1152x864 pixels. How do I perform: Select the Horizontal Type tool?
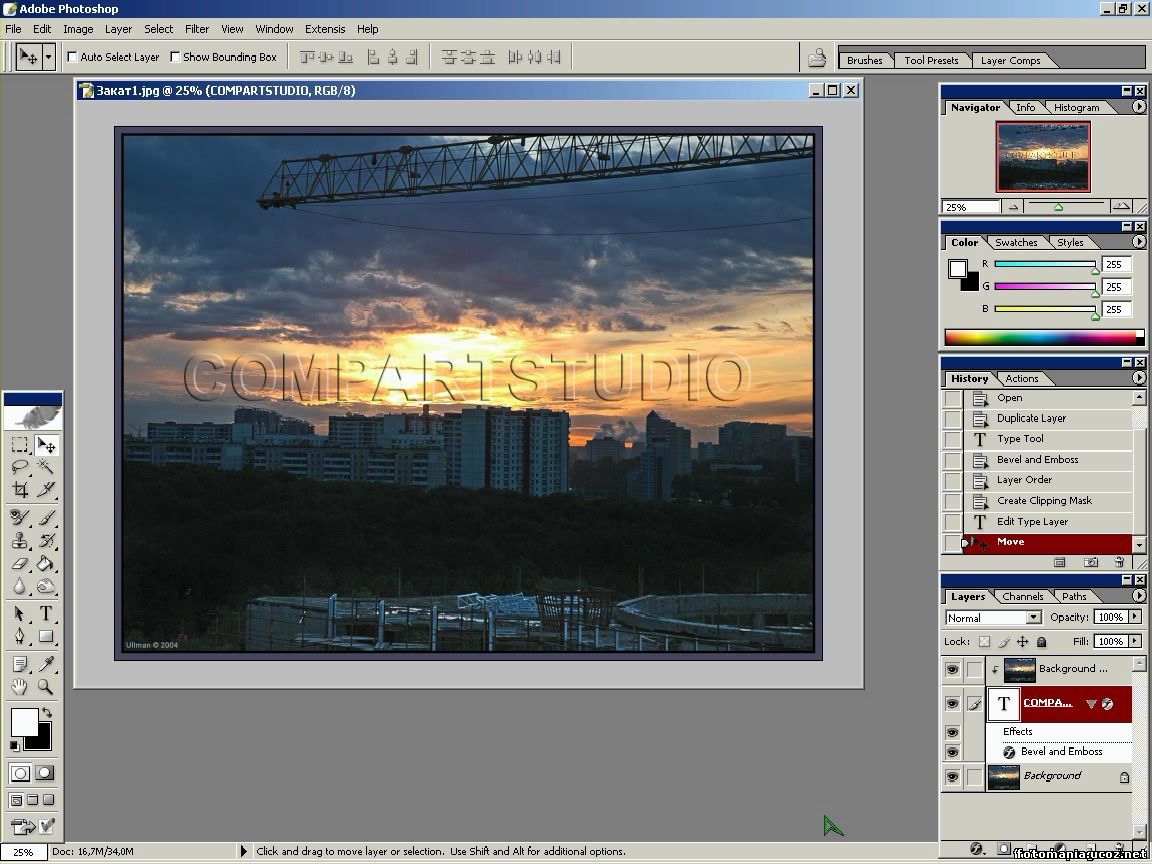pyautogui.click(x=46, y=614)
